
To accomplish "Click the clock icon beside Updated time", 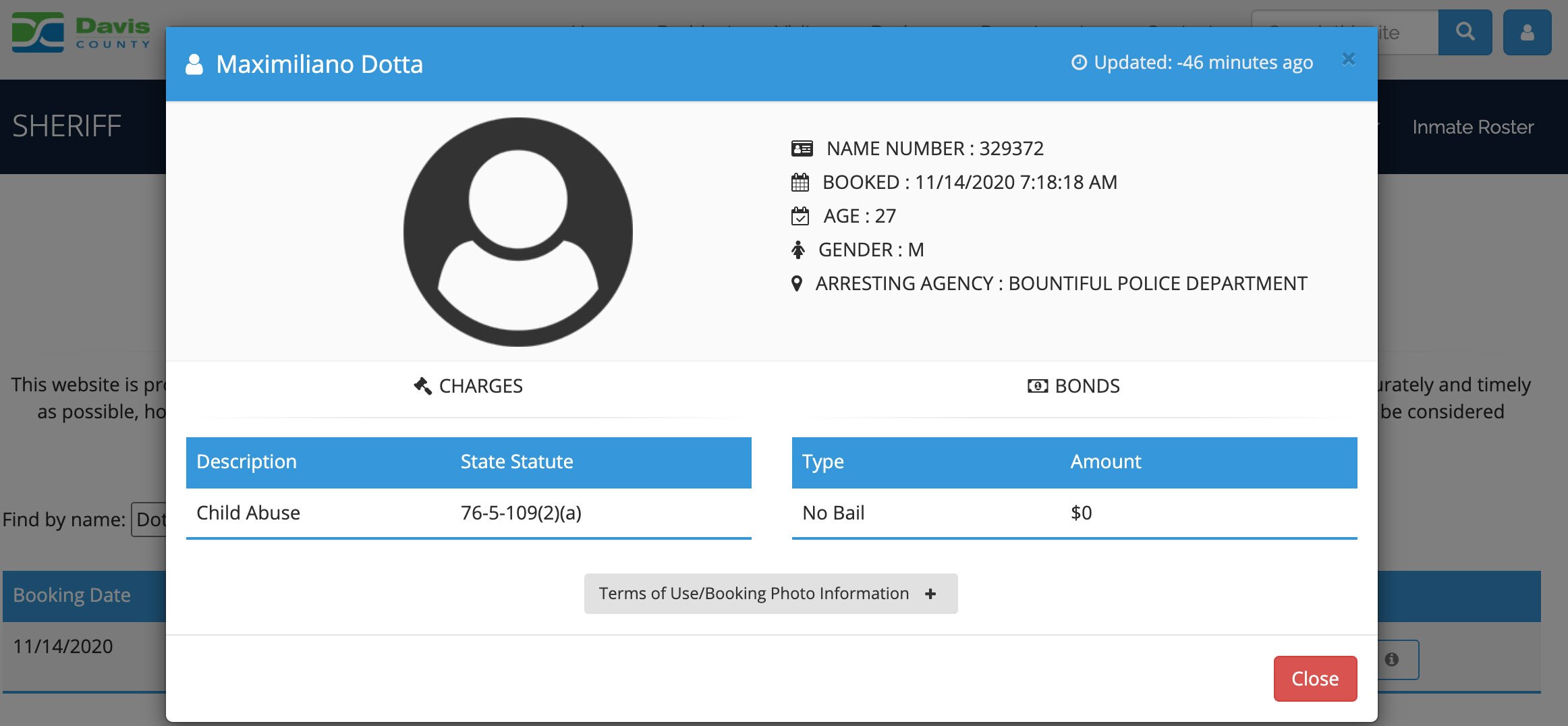I will 1080,63.
